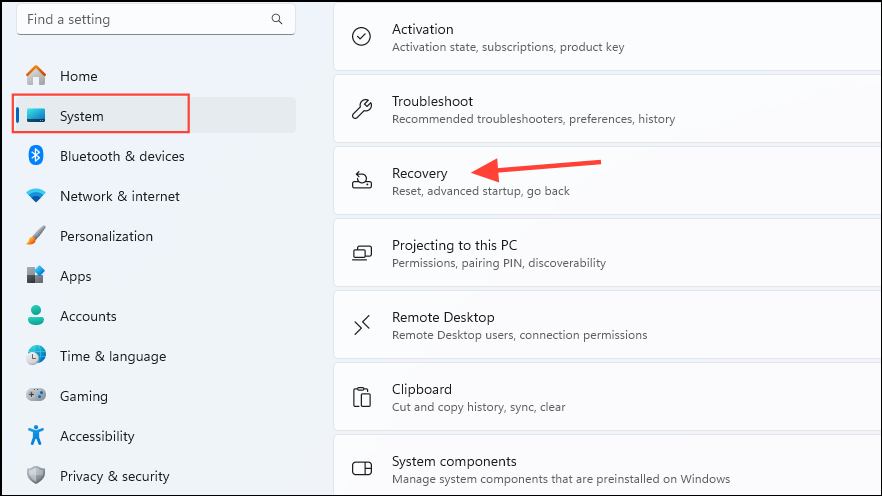Open Privacy & security settings

pos(114,476)
